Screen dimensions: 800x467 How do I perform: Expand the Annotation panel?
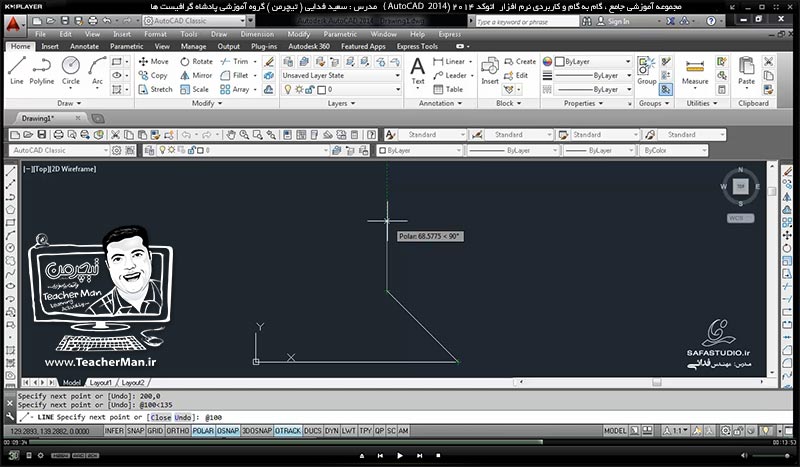[440, 103]
